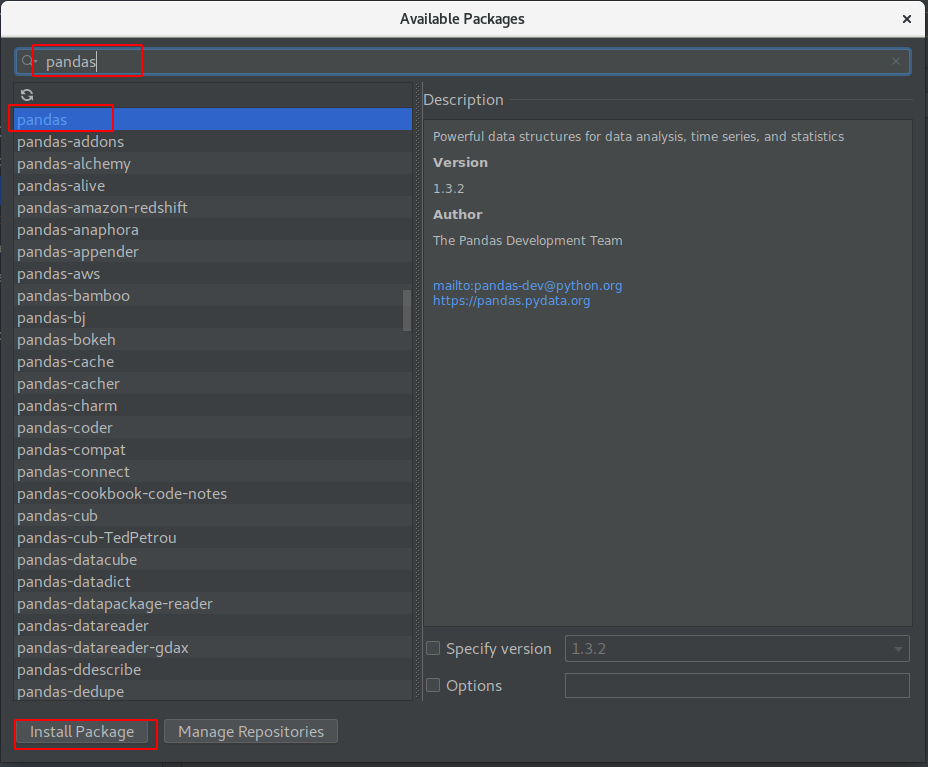This screenshot has width=928, height=767.
Task: Select pandas-cub-TedPetrou package
Action: pyautogui.click(x=213, y=537)
